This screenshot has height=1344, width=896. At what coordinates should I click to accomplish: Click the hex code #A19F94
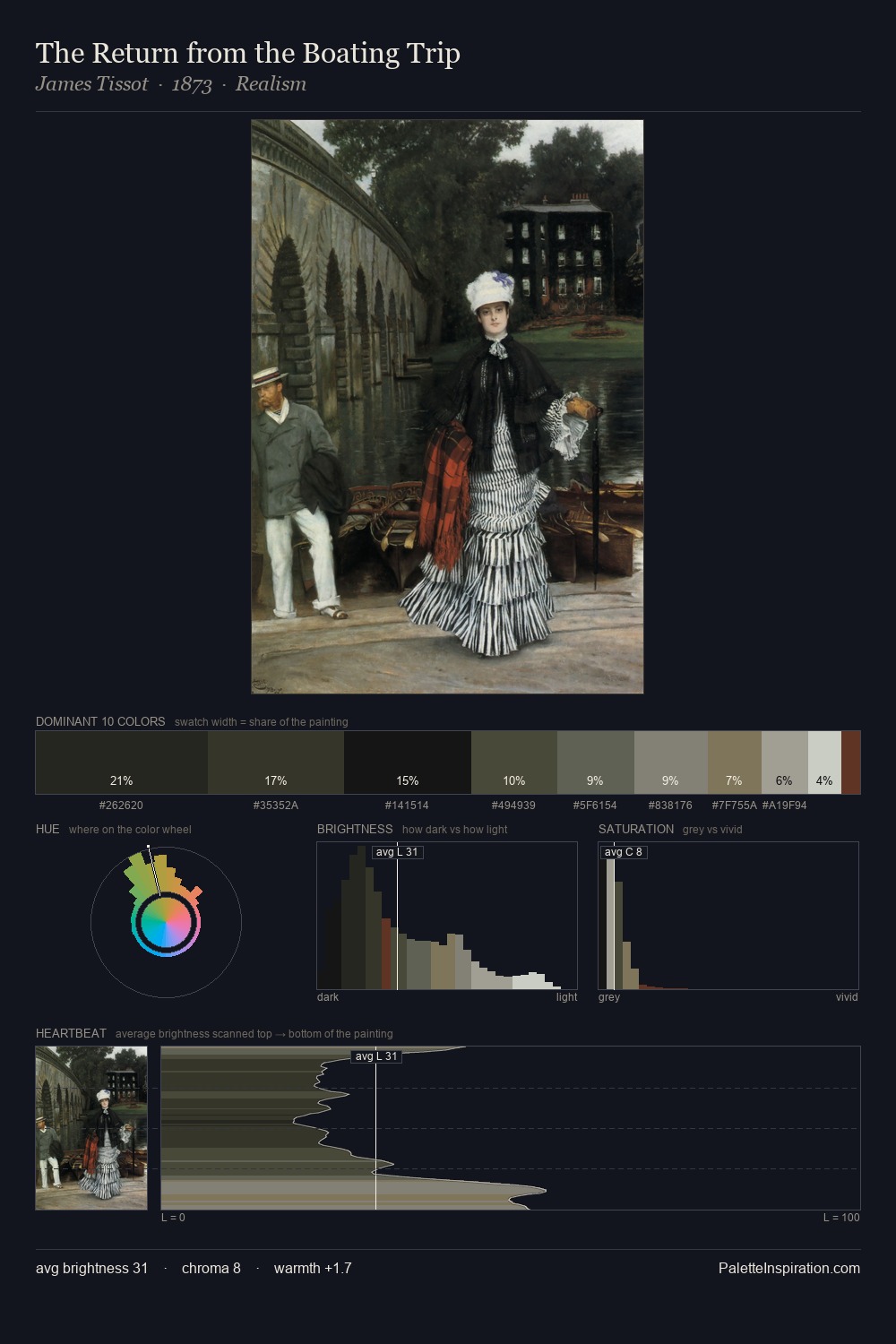[x=785, y=806]
